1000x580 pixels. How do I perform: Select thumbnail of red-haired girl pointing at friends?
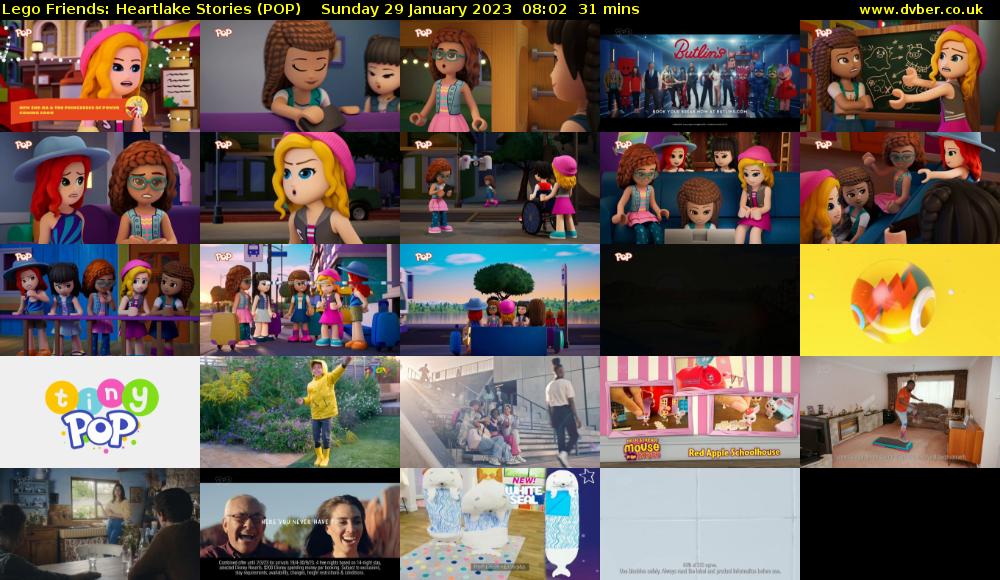tap(900, 188)
